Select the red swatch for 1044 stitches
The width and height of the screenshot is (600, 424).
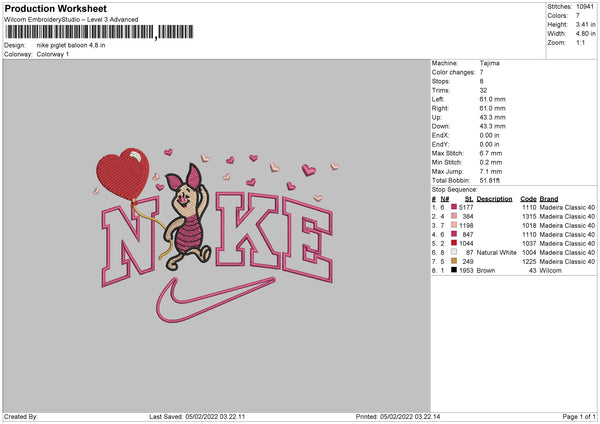coord(454,243)
